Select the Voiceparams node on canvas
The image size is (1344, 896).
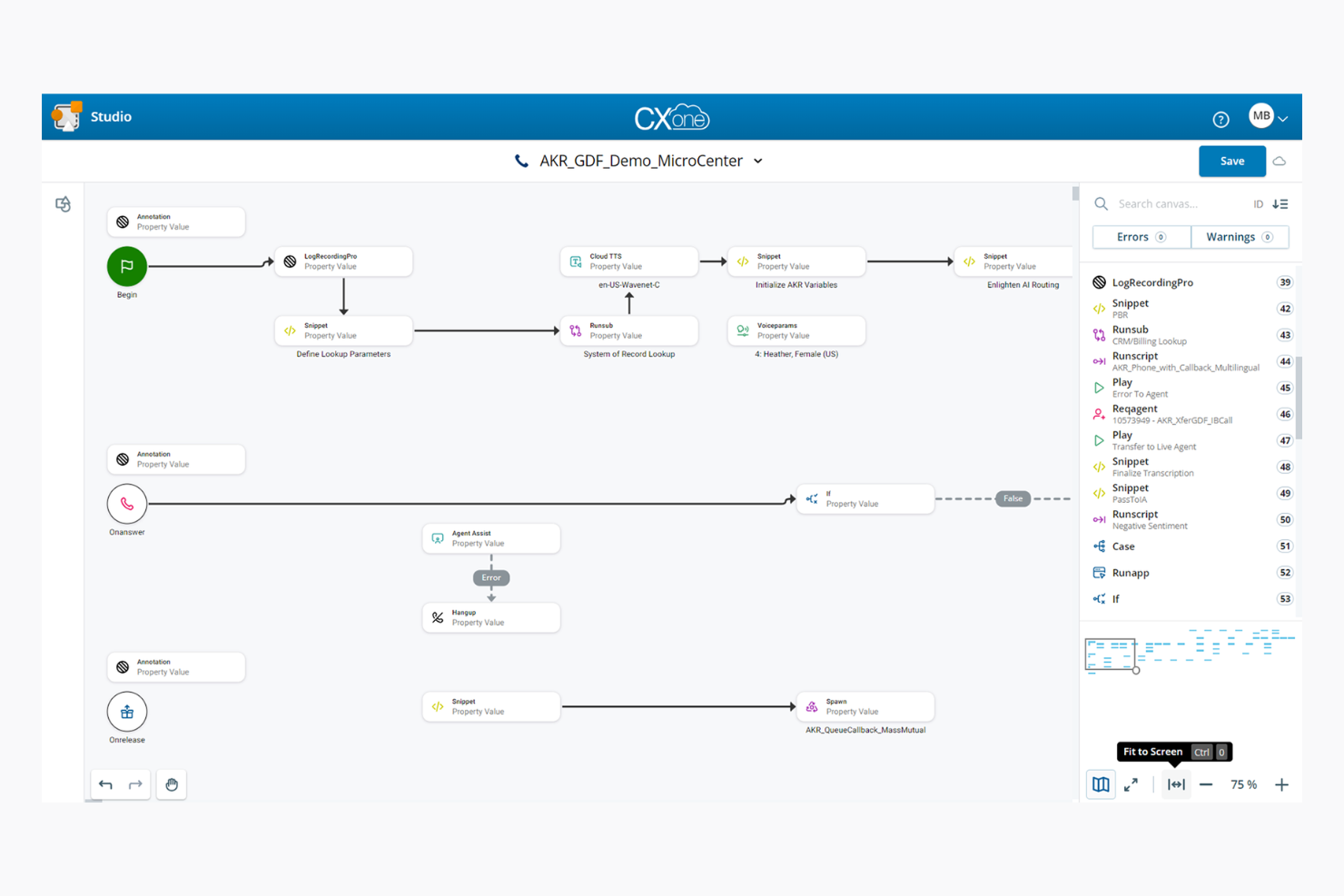pyautogui.click(x=796, y=330)
